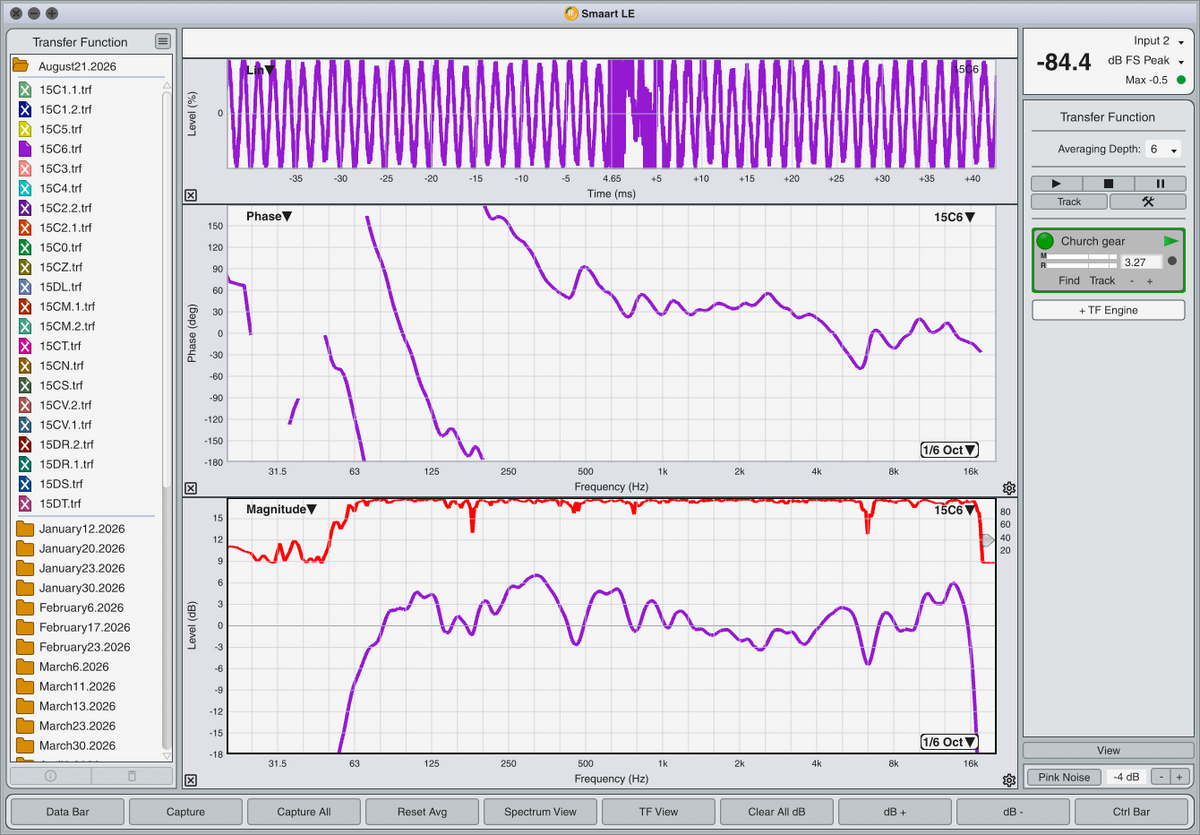The image size is (1200, 835).
Task: Close the impulse response plot pane
Action: click(191, 196)
